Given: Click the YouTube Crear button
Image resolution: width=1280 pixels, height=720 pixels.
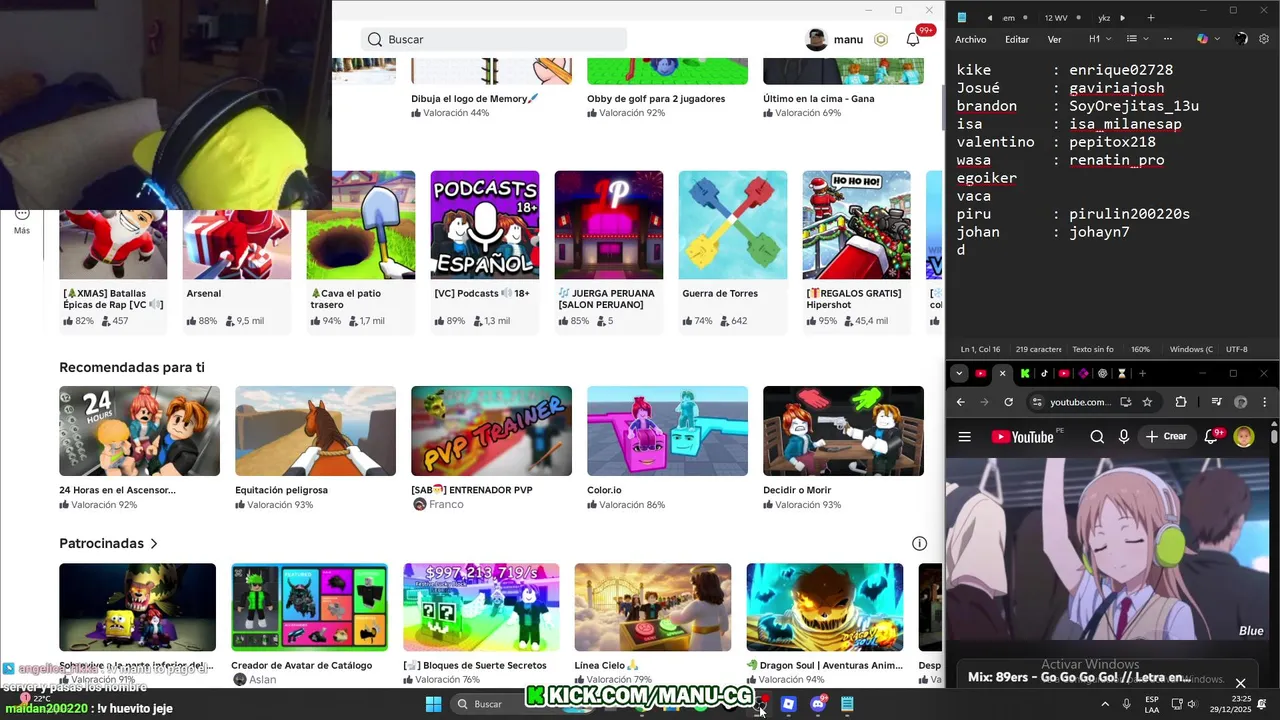Looking at the screenshot, I should tap(1166, 436).
